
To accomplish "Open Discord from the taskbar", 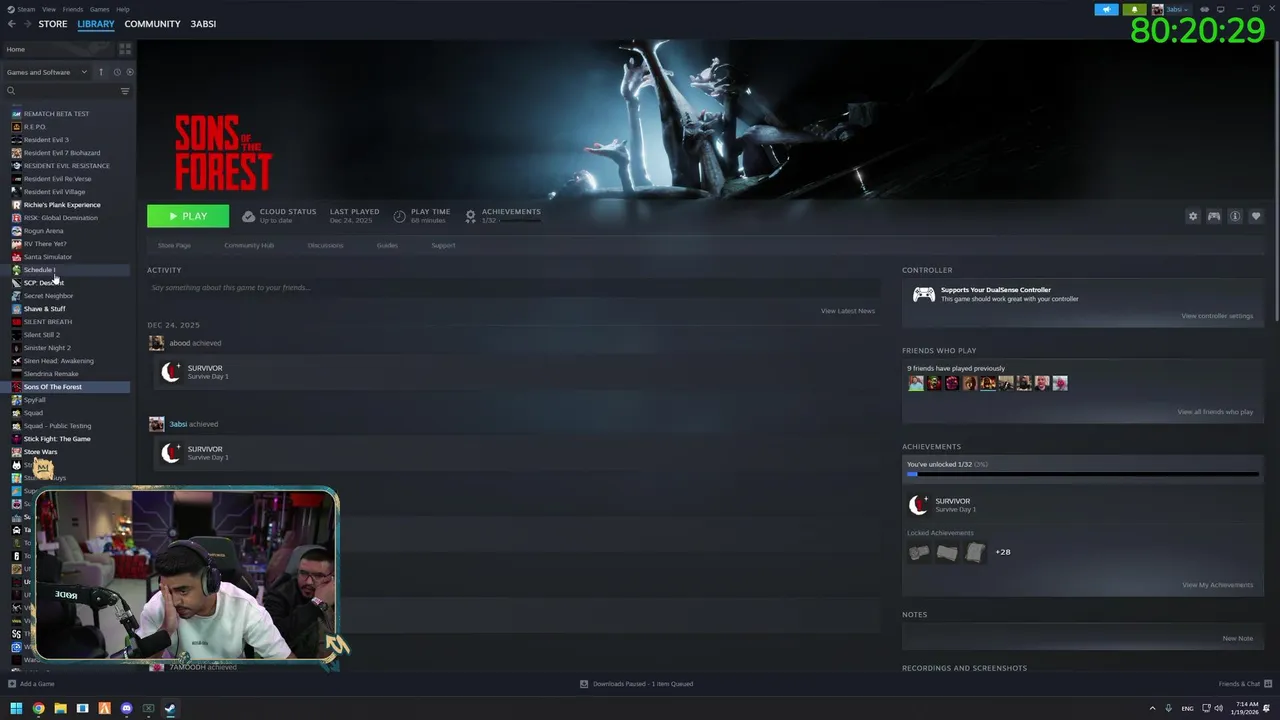I will tap(126, 708).
